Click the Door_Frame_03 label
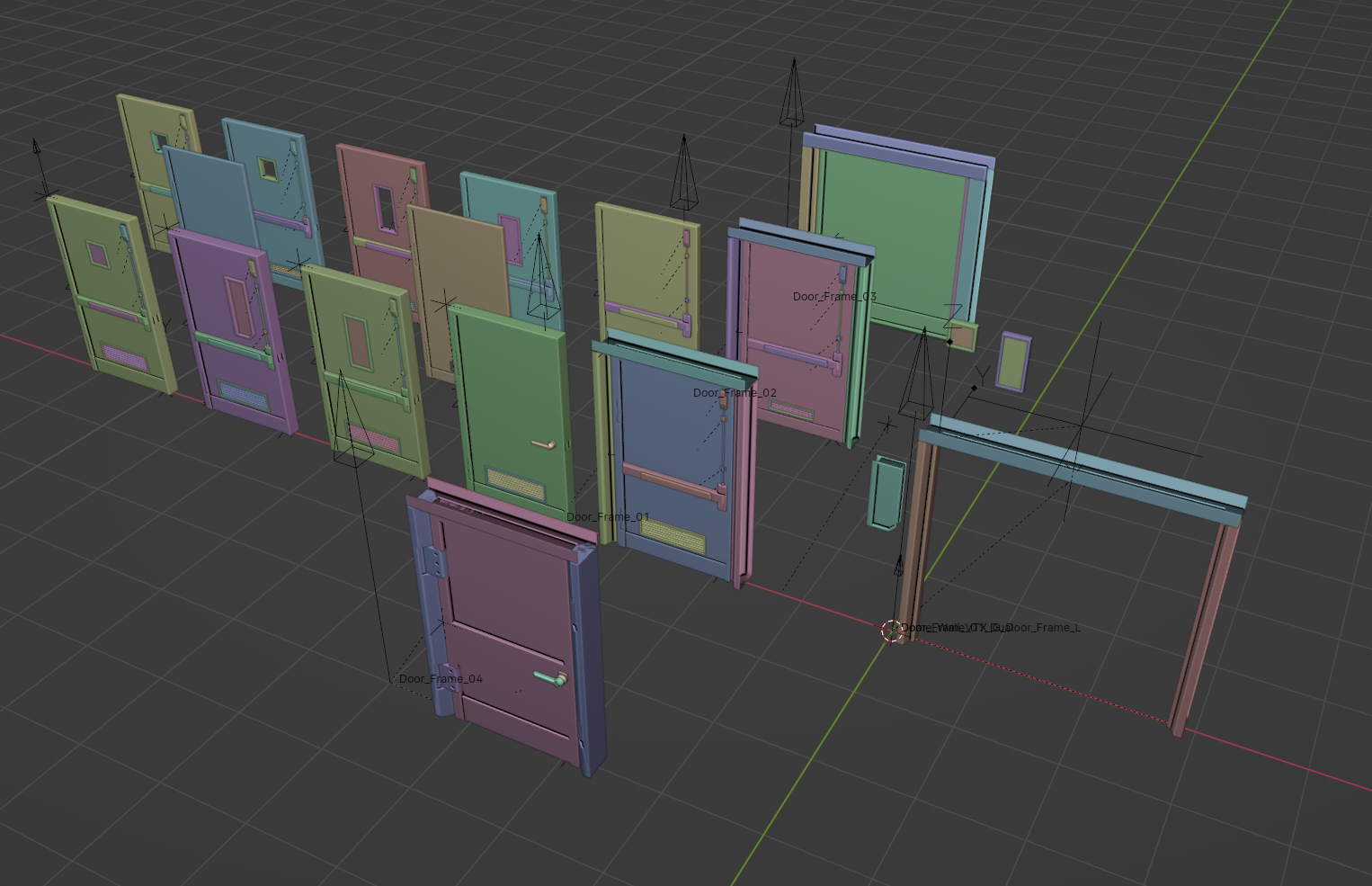 pos(834,297)
